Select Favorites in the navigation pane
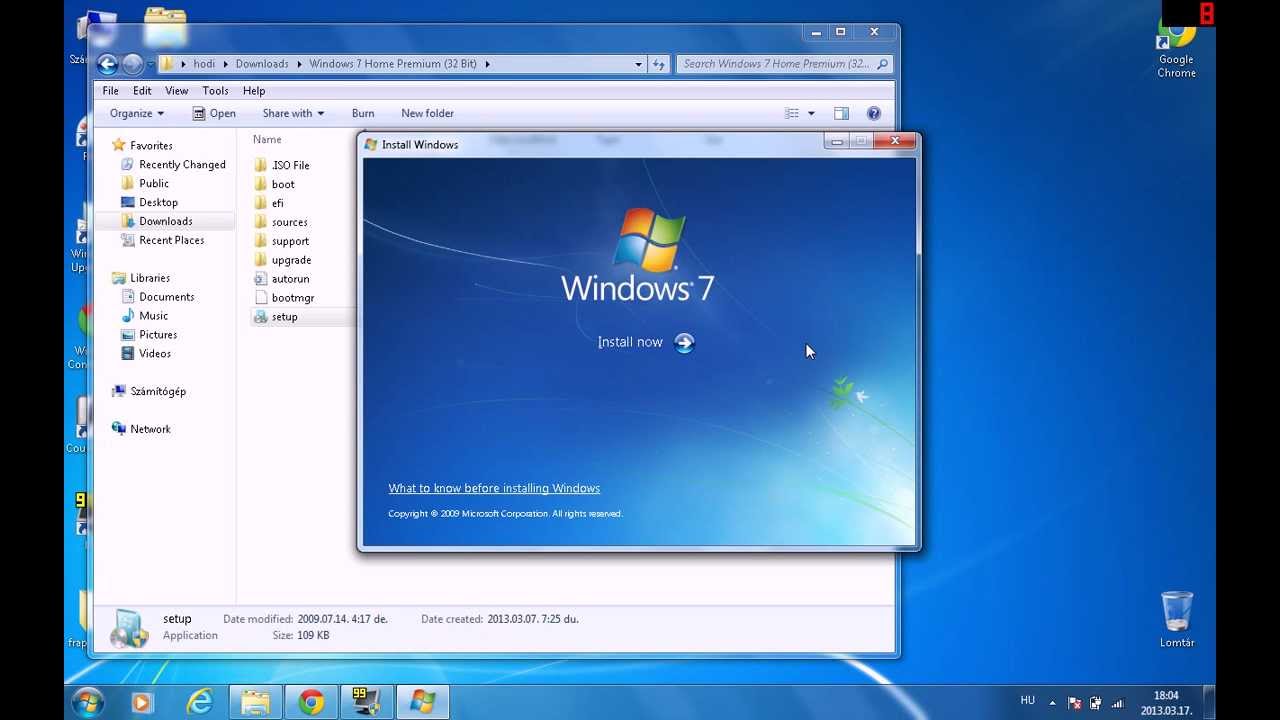Image resolution: width=1280 pixels, height=720 pixels. tap(151, 146)
